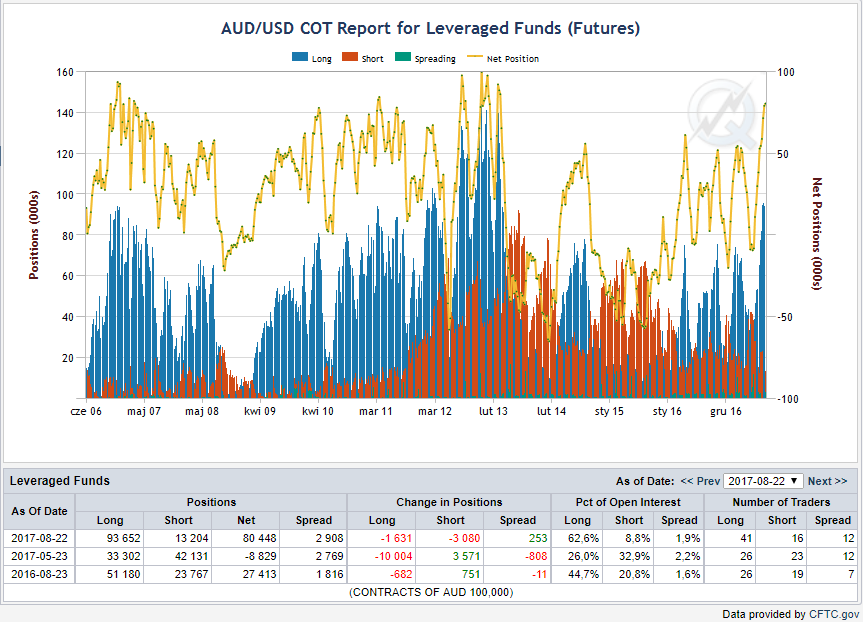Click the x-axis label sty 15
863x622 pixels.
[x=609, y=411]
